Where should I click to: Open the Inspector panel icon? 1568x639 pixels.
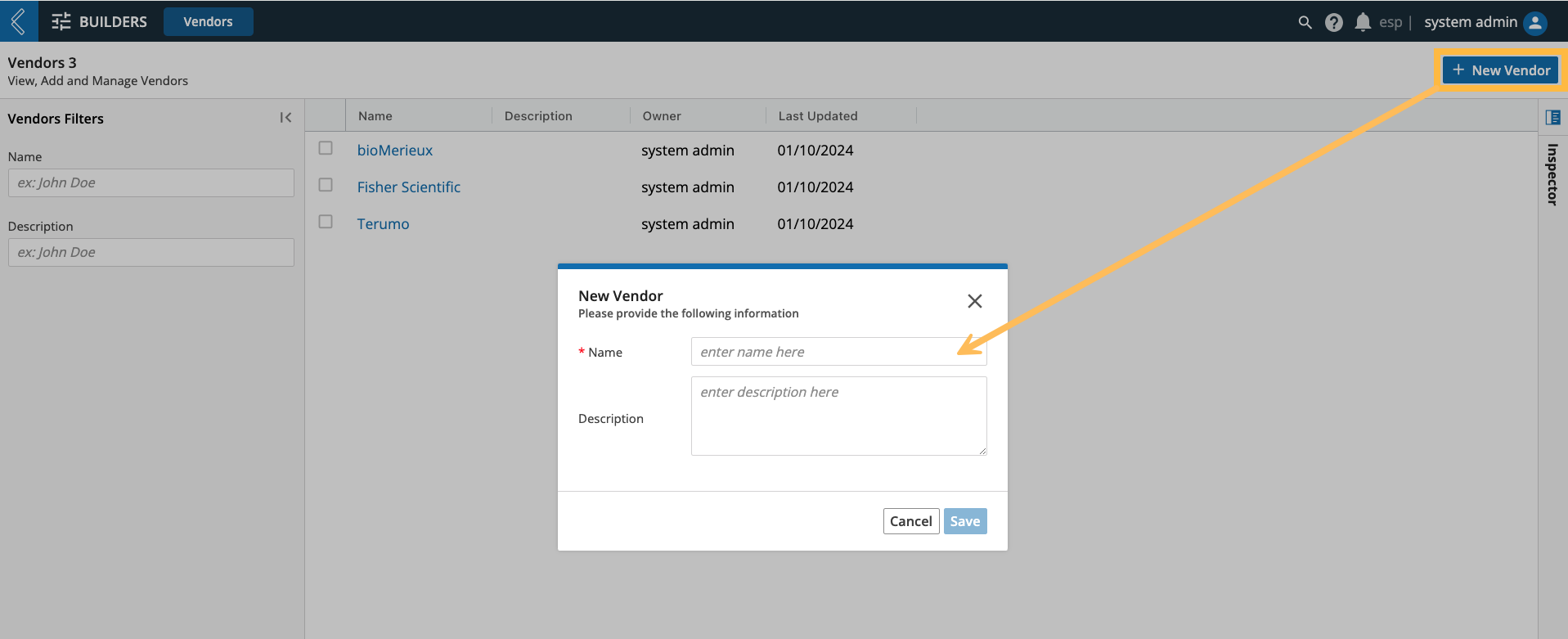(x=1552, y=117)
